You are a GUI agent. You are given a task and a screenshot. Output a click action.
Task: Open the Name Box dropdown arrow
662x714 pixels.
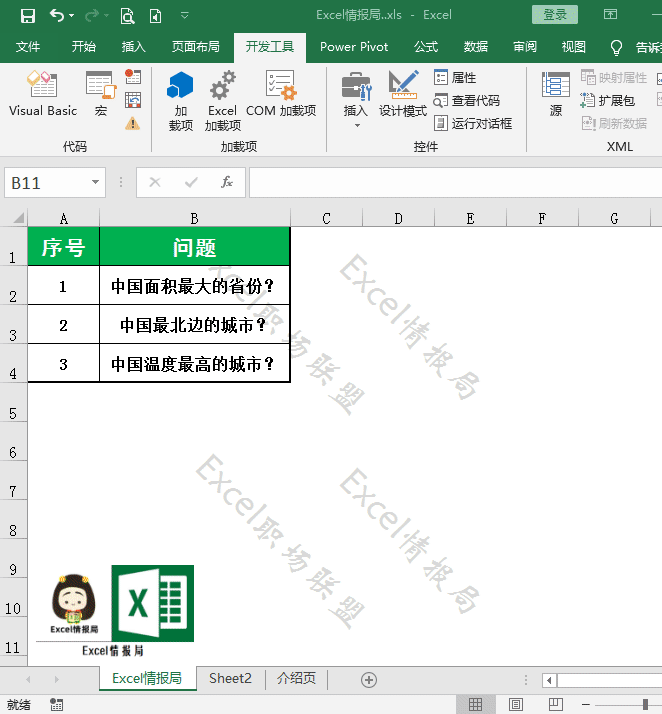96,183
